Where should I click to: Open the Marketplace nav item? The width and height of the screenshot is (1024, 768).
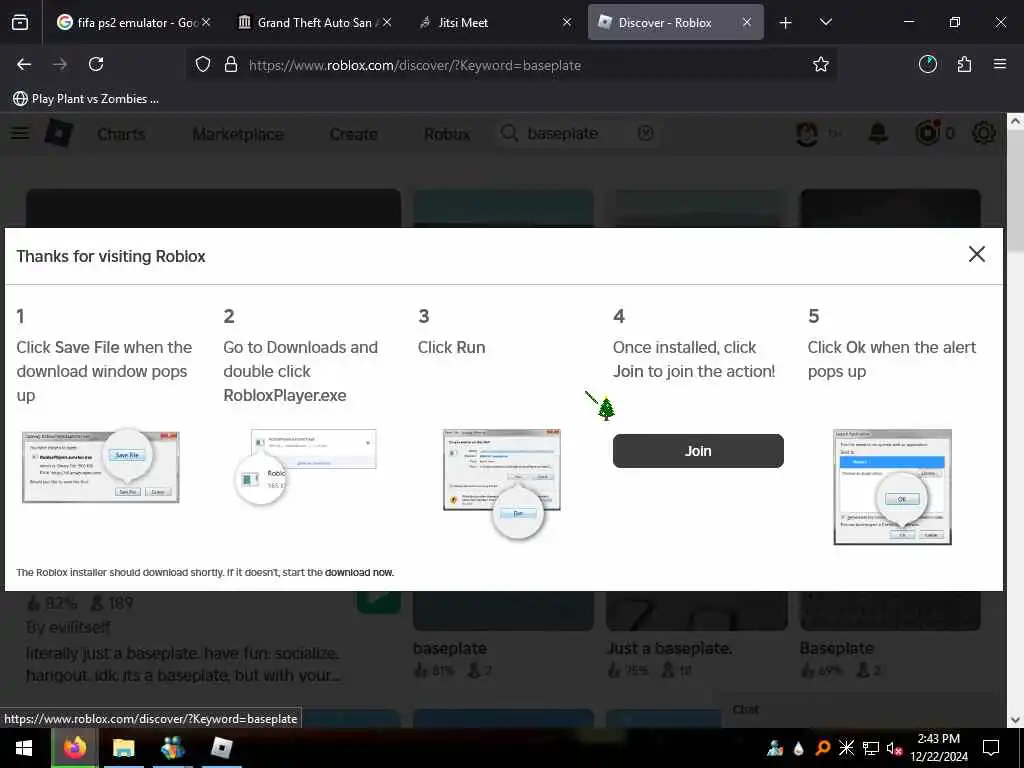pyautogui.click(x=238, y=134)
